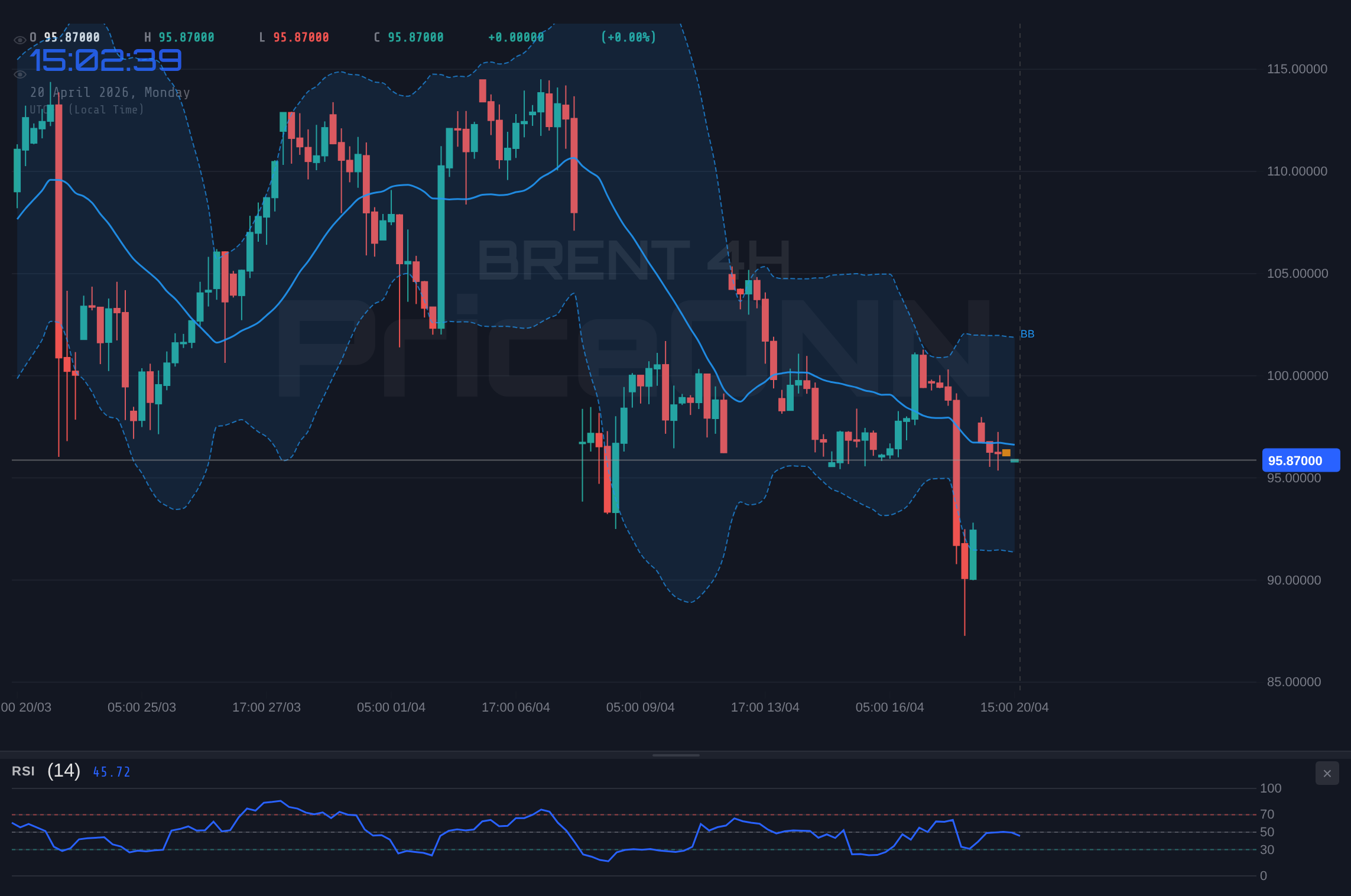Screen dimensions: 1351x896
Task: Click the 05:00 09/04 time axis label
Action: point(640,707)
